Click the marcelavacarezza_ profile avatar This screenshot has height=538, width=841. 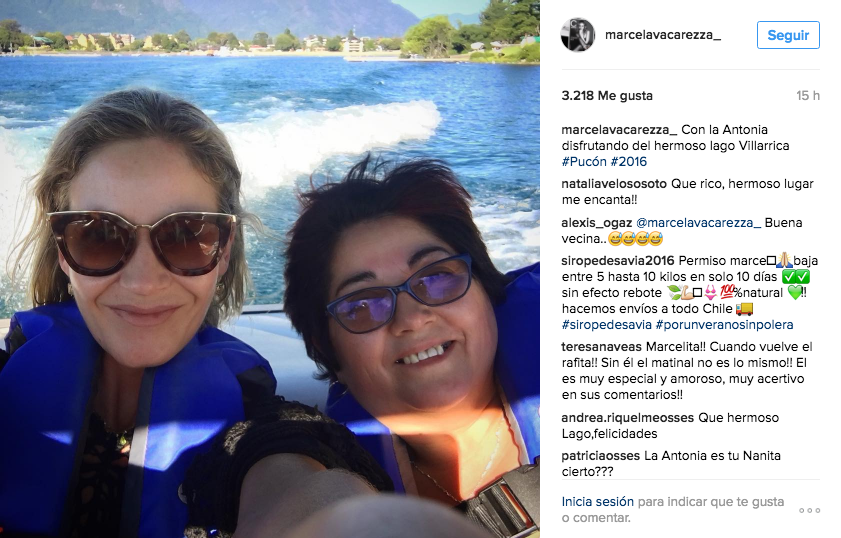coord(578,35)
